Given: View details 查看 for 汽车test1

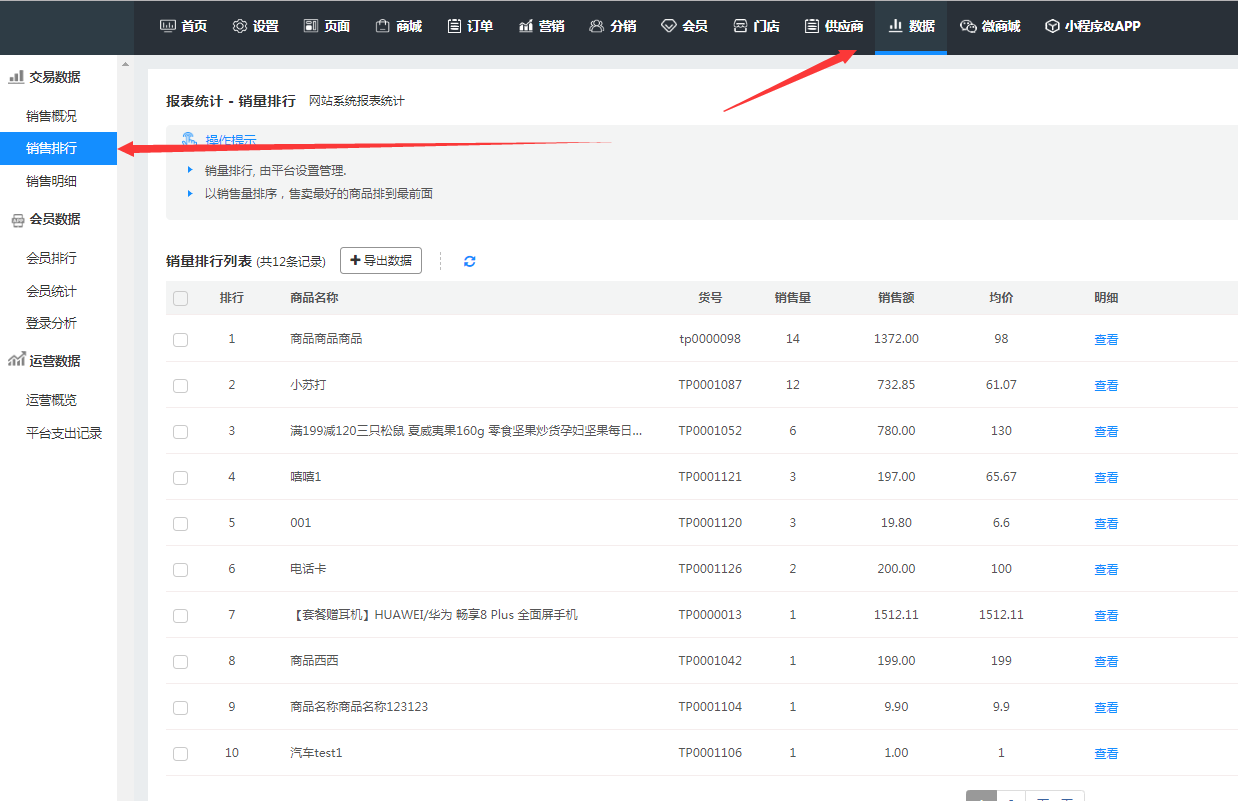Looking at the screenshot, I should point(1106,754).
